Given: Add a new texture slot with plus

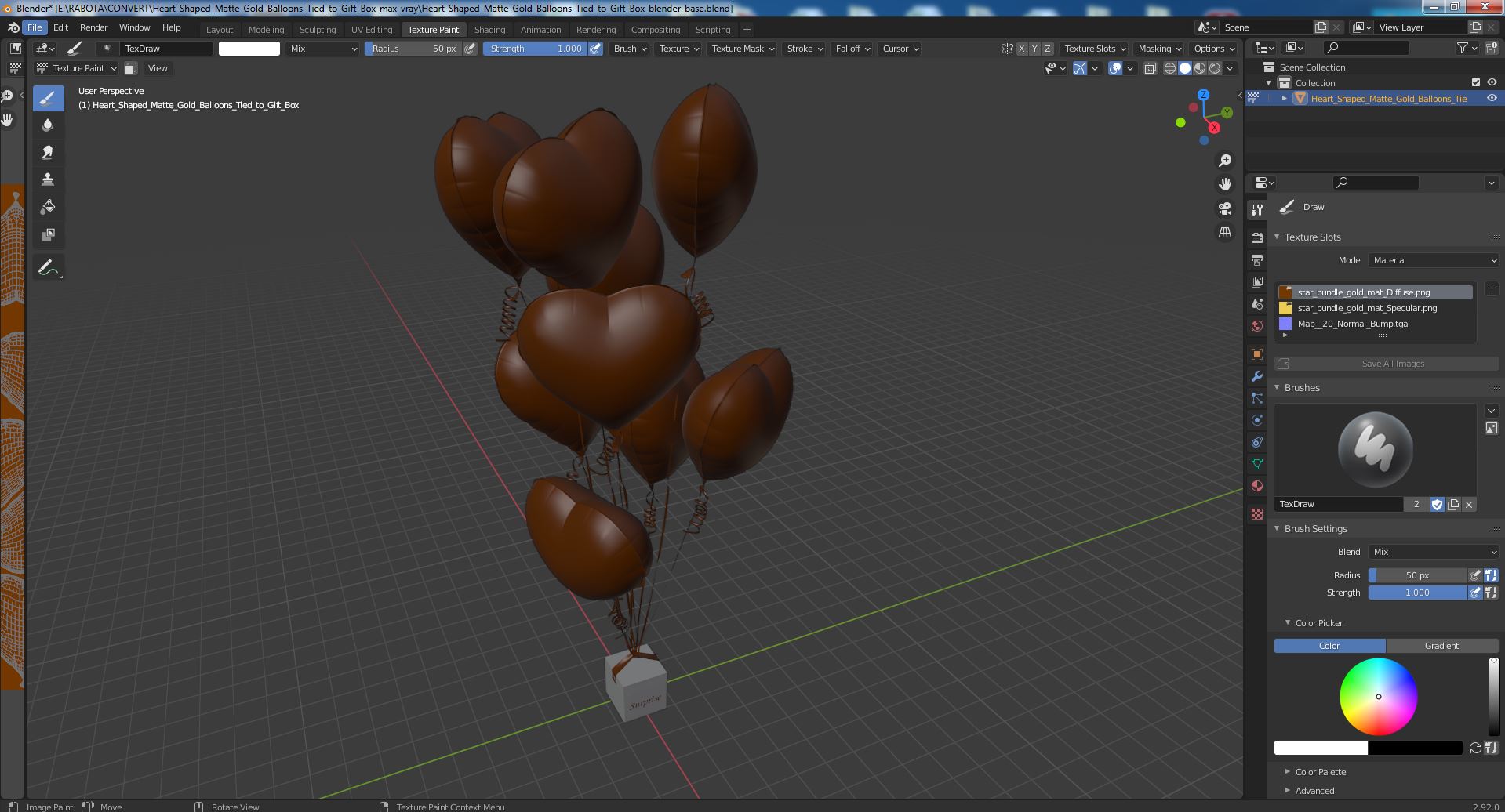Looking at the screenshot, I should click(1492, 288).
